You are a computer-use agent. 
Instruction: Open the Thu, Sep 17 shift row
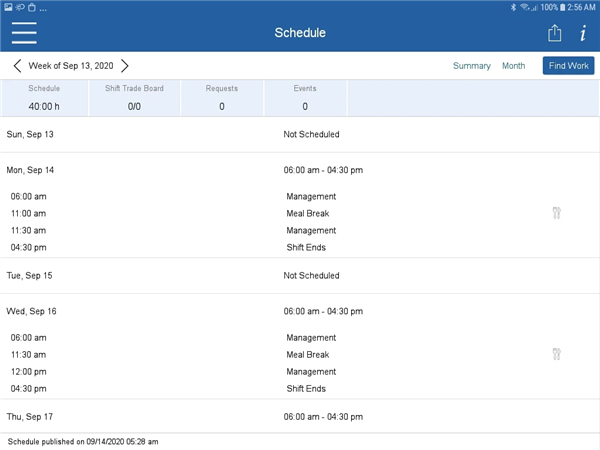click(300, 416)
